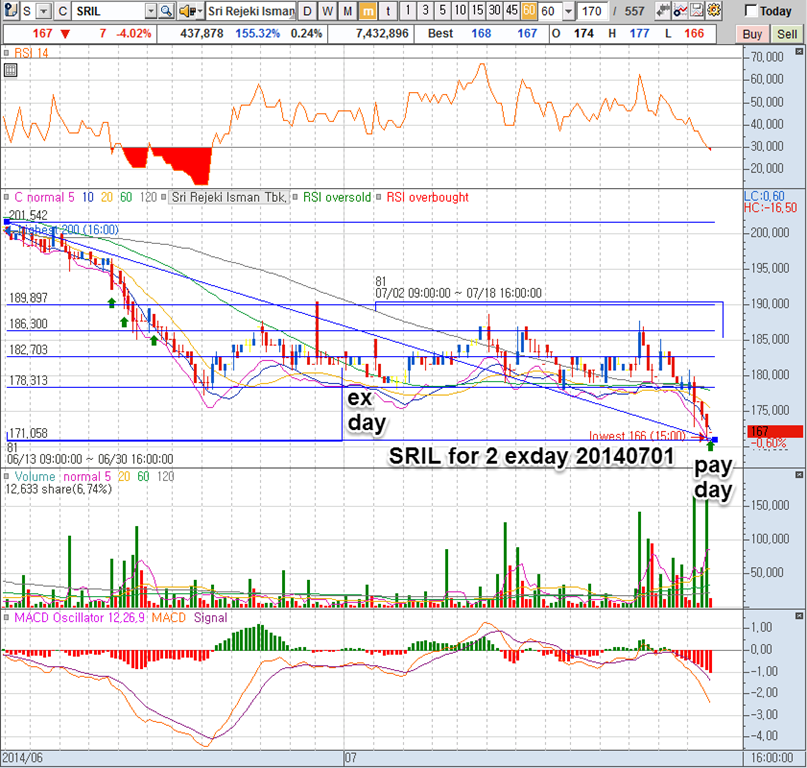This screenshot has height=768, width=807.
Task: Switch chart to Monthly (M) period
Action: click(x=348, y=11)
